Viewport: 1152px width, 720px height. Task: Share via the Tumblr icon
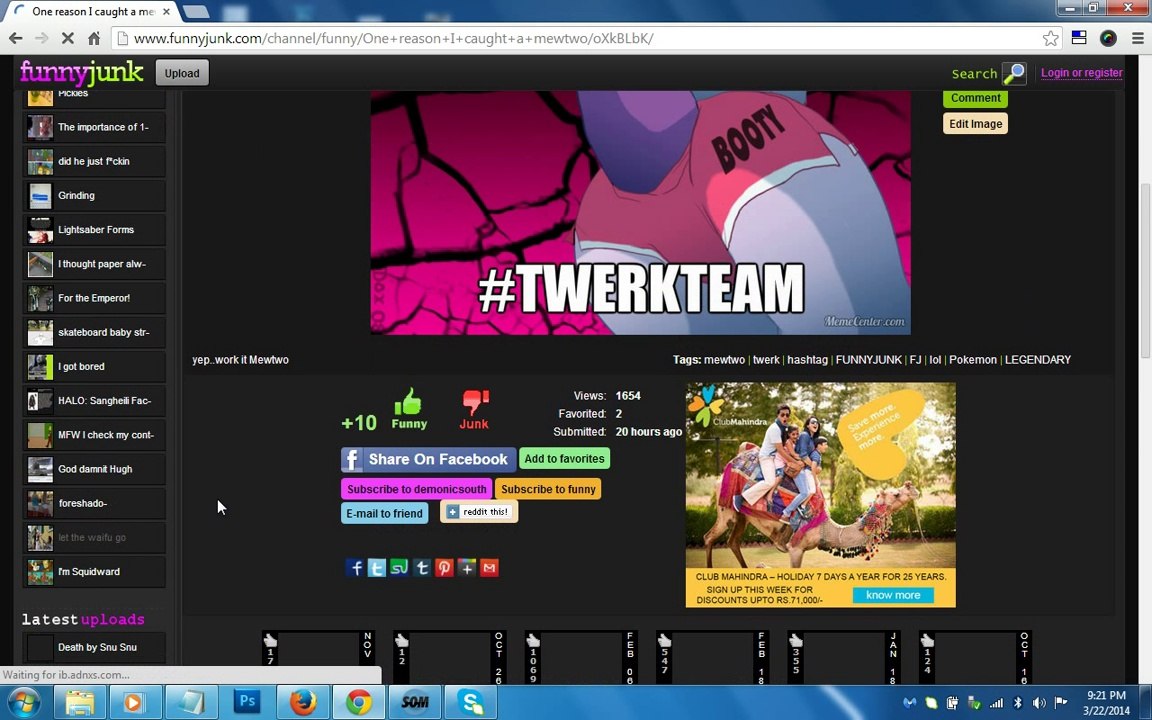[422, 568]
